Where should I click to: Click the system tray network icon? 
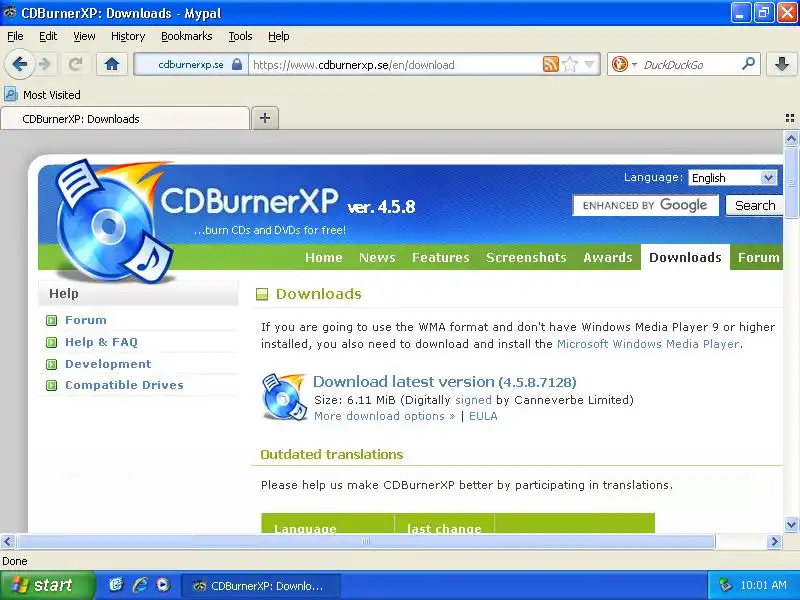[725, 585]
